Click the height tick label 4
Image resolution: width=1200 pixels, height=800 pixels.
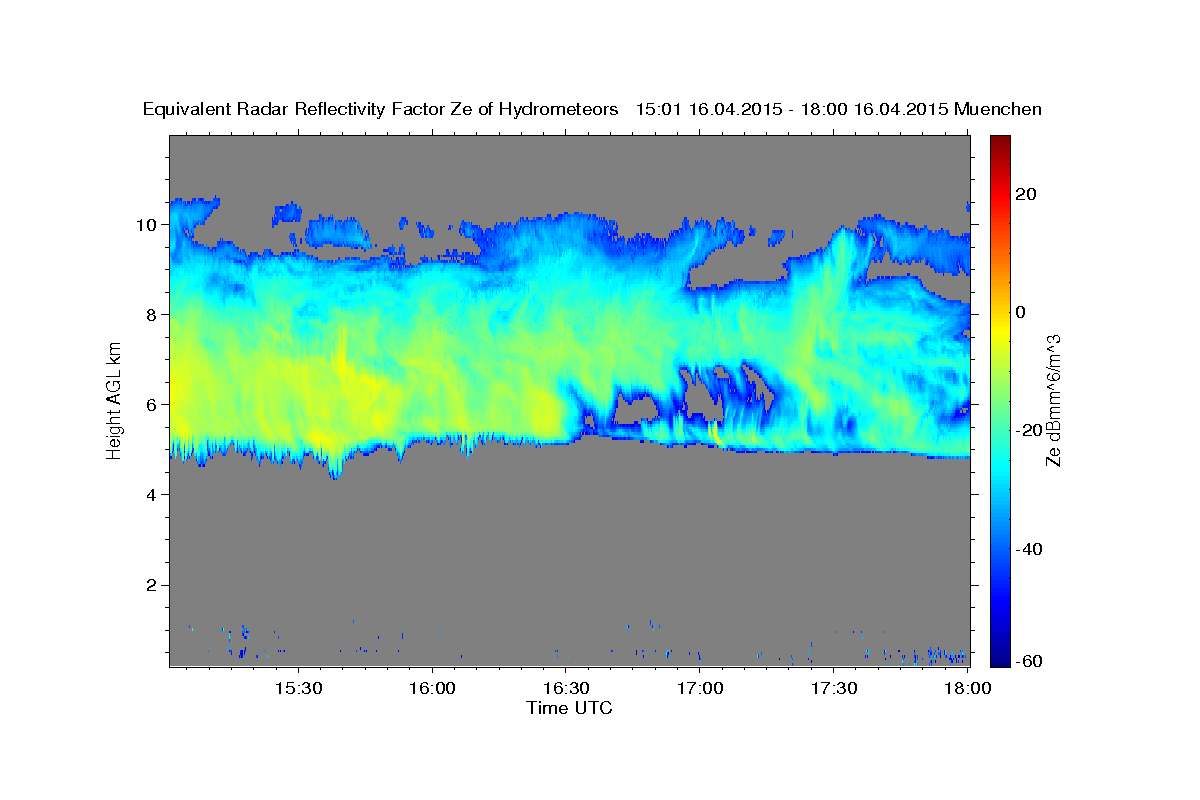click(x=152, y=494)
